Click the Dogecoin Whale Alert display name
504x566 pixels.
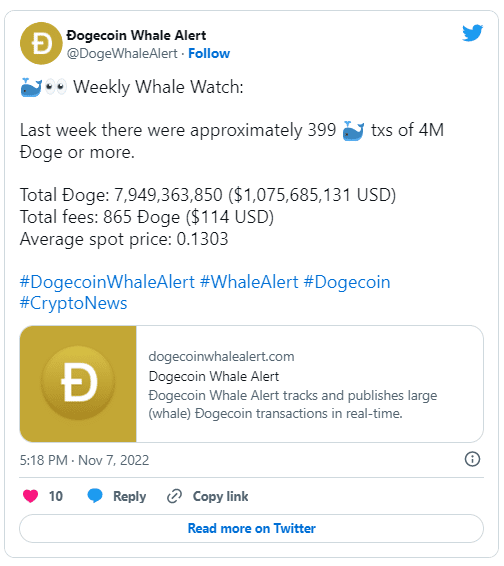point(136,35)
